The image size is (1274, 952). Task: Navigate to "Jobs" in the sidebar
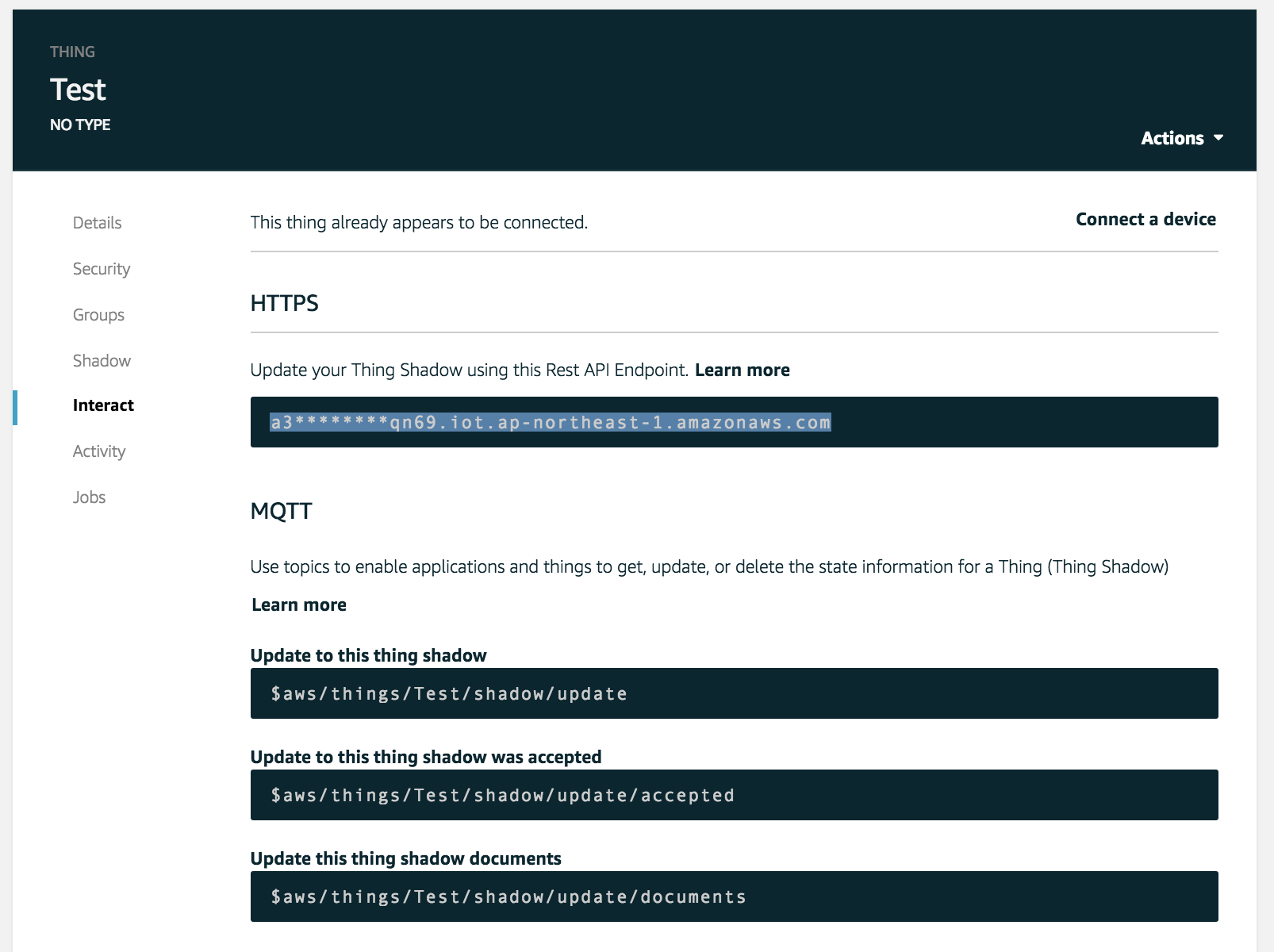[x=90, y=497]
